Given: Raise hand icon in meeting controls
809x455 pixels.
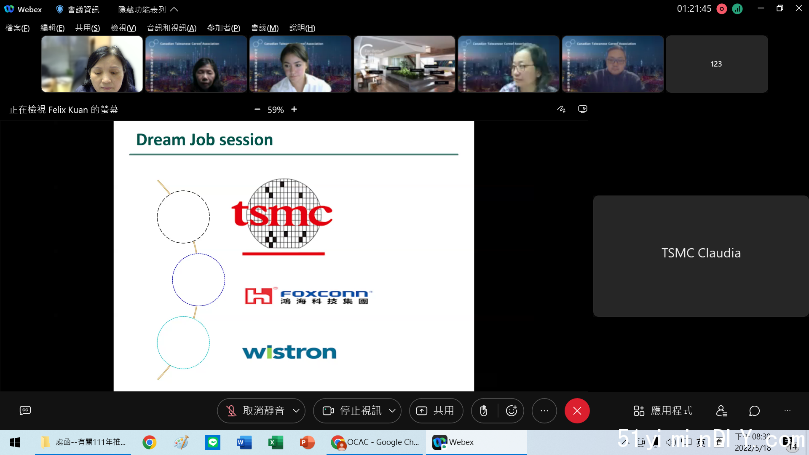Looking at the screenshot, I should click(483, 411).
